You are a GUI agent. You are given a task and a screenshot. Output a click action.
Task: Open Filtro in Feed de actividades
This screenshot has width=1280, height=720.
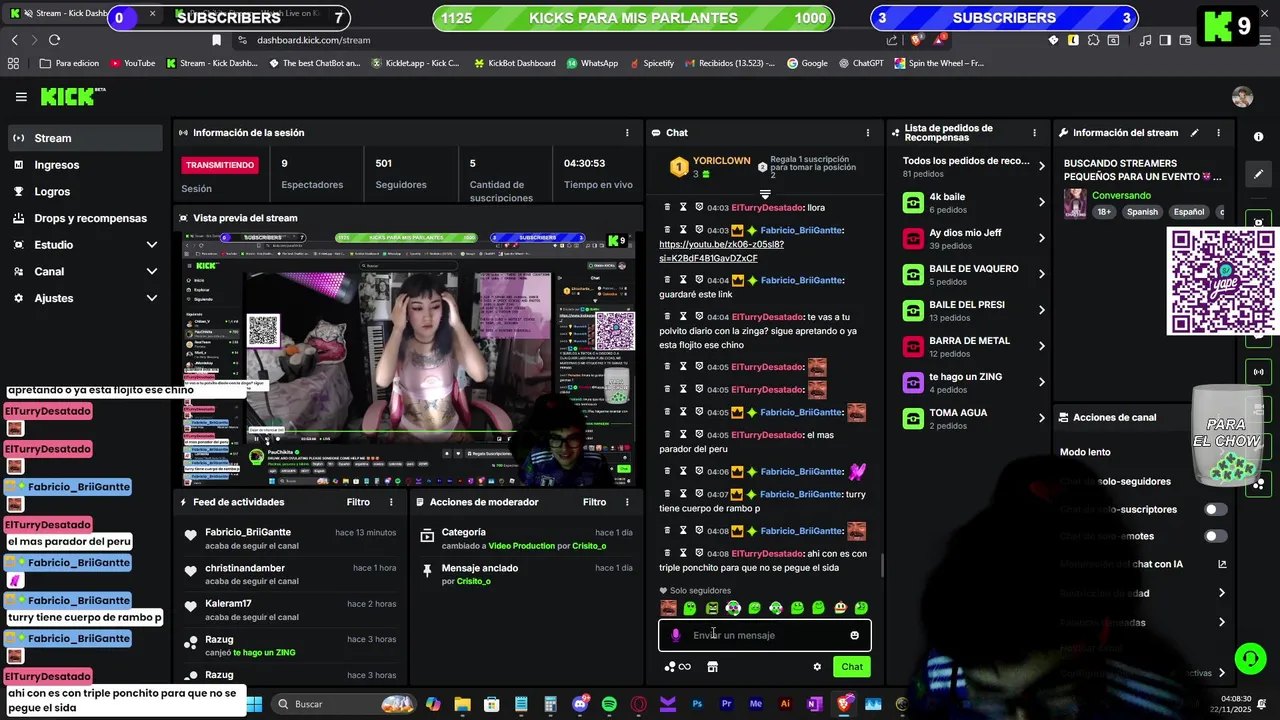[358, 502]
